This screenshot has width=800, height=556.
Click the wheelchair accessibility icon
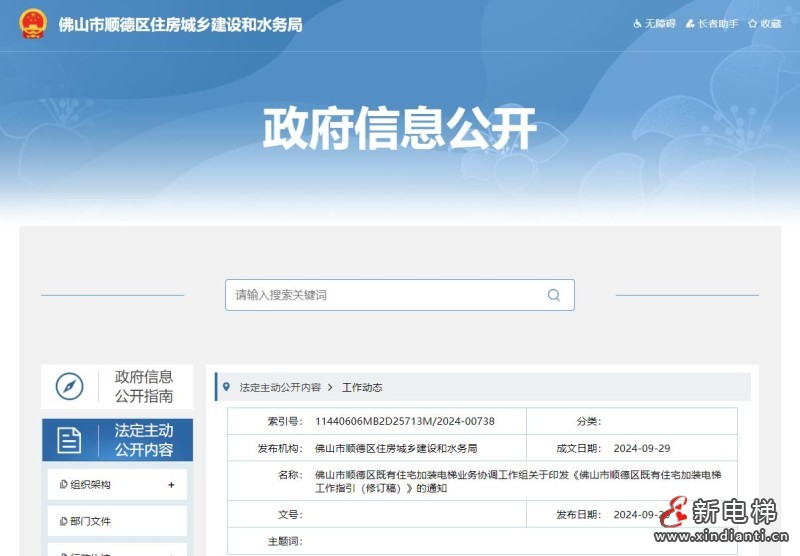[637, 23]
